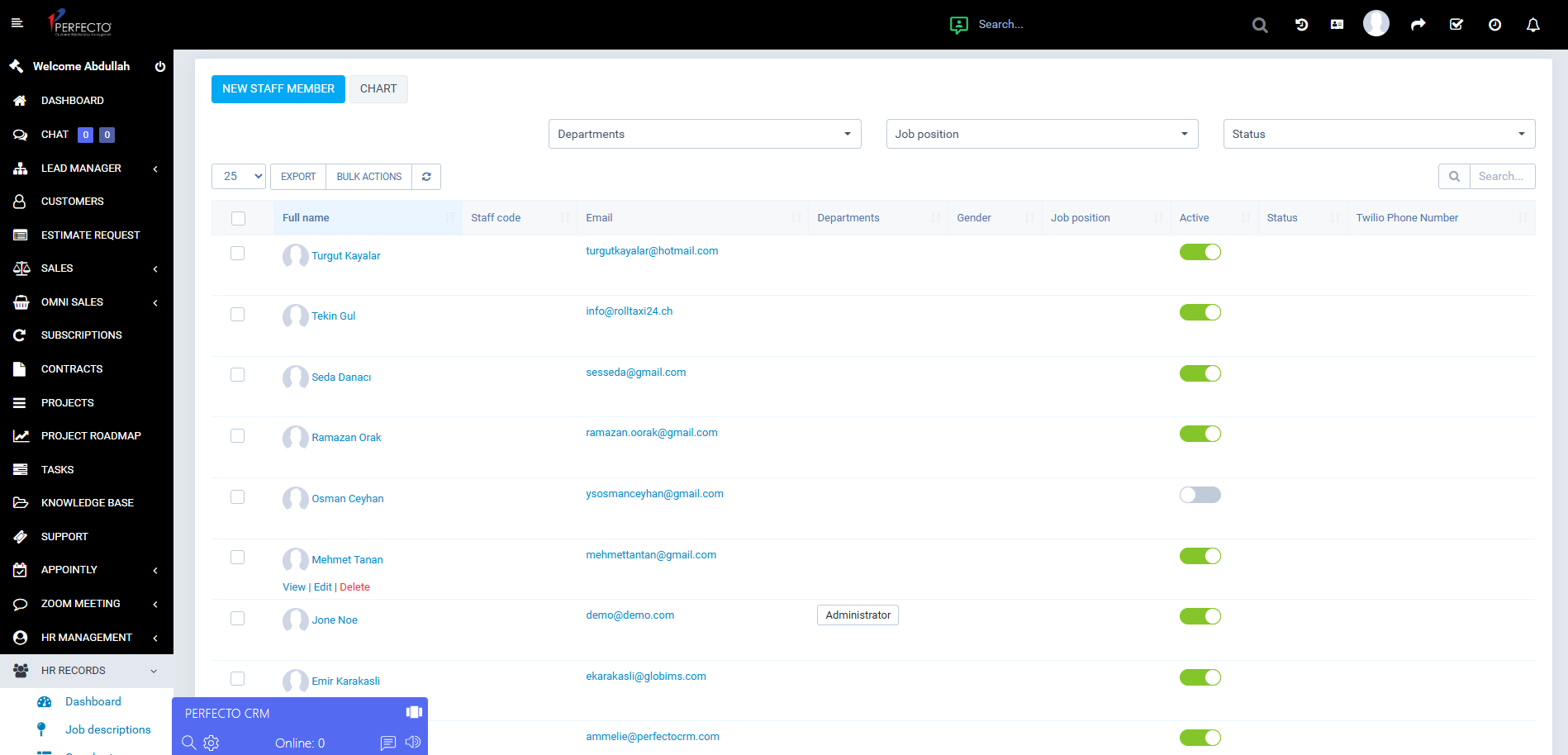
Task: Click the Chart button
Action: pos(378,89)
